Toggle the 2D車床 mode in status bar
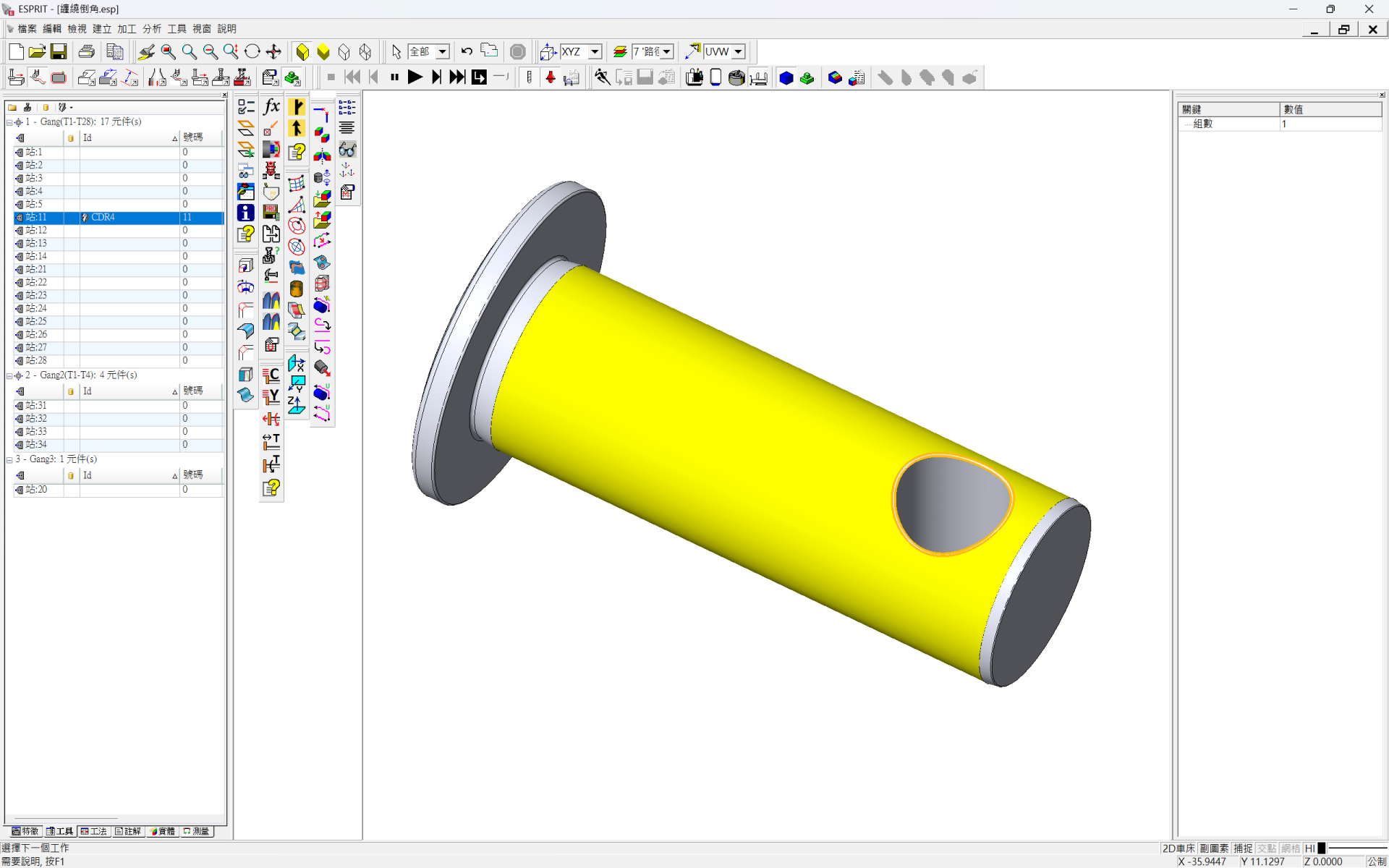This screenshot has width=1389, height=868. click(x=1178, y=848)
